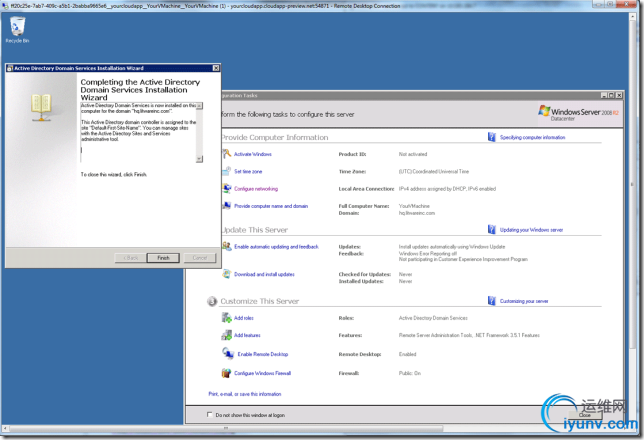Open the Add features link
The image size is (644, 440).
coord(247,335)
